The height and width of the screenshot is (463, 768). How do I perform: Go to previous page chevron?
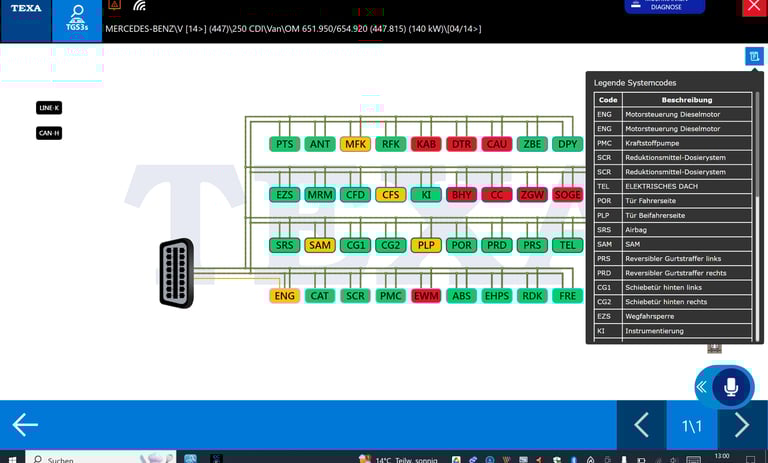641,425
